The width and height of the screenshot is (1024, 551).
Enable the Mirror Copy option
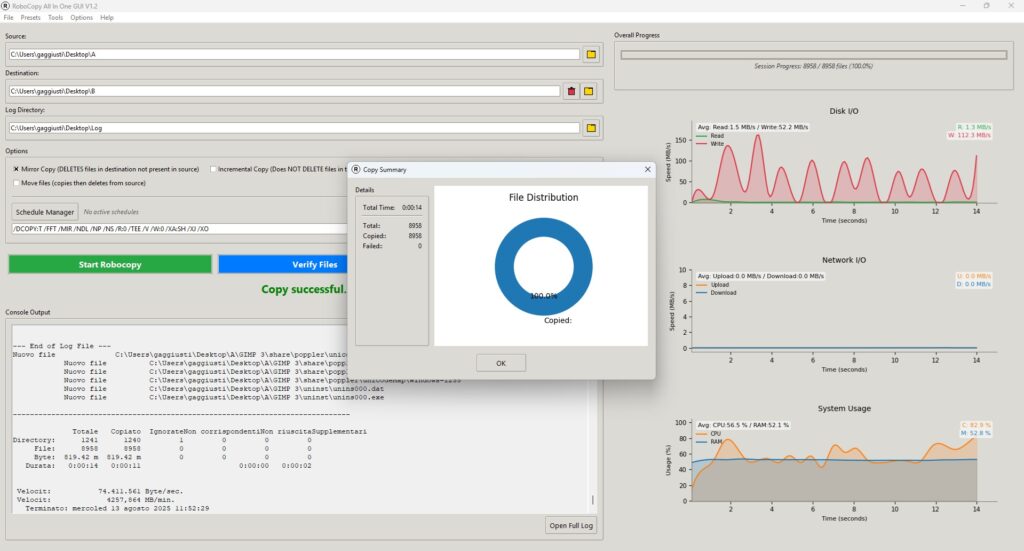click(16, 169)
